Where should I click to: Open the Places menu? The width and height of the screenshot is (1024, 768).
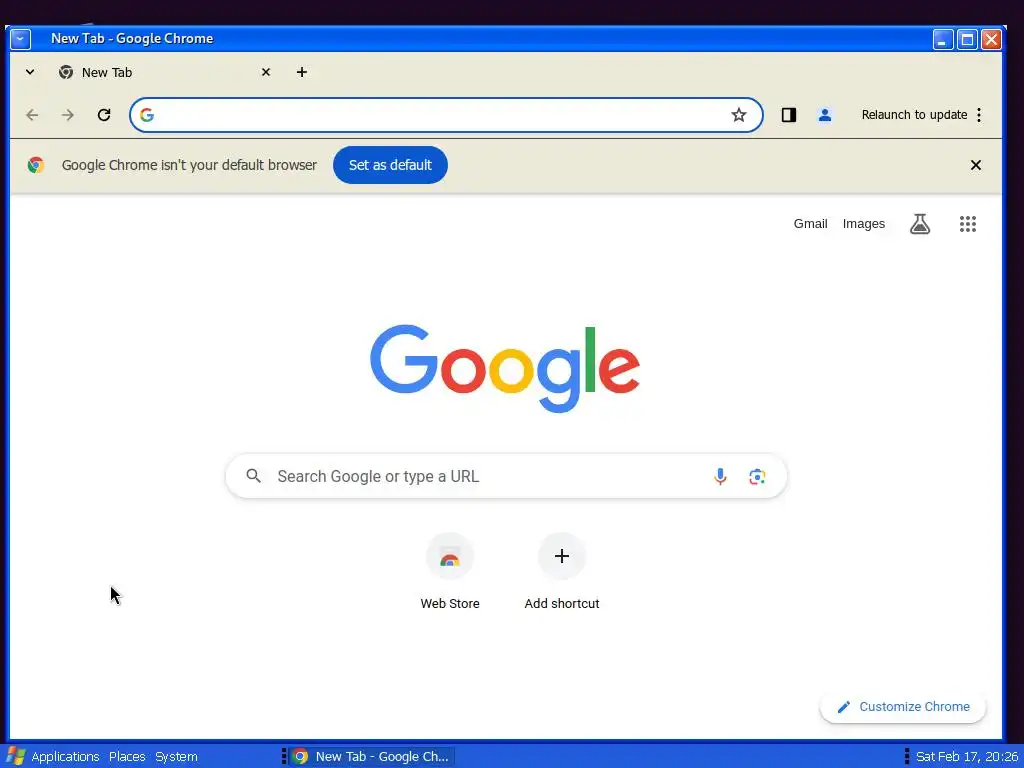127,756
